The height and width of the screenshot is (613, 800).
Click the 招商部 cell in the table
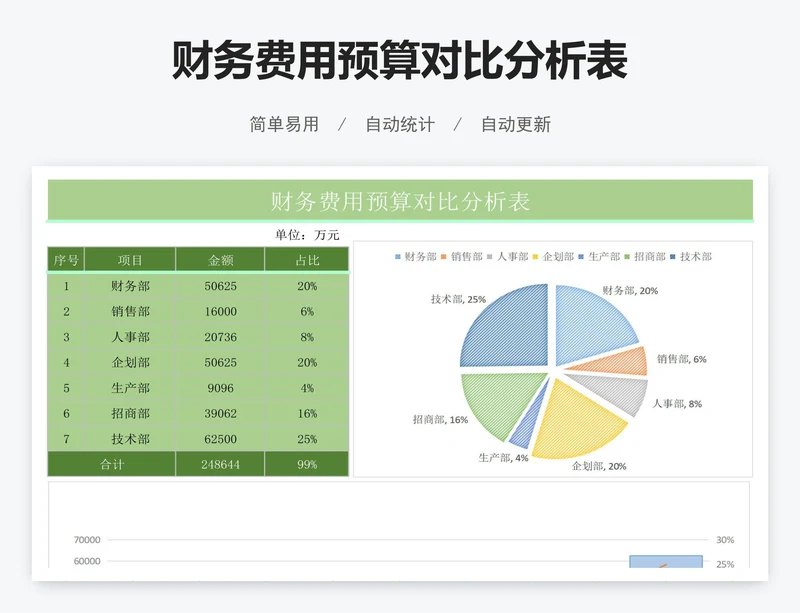click(130, 413)
